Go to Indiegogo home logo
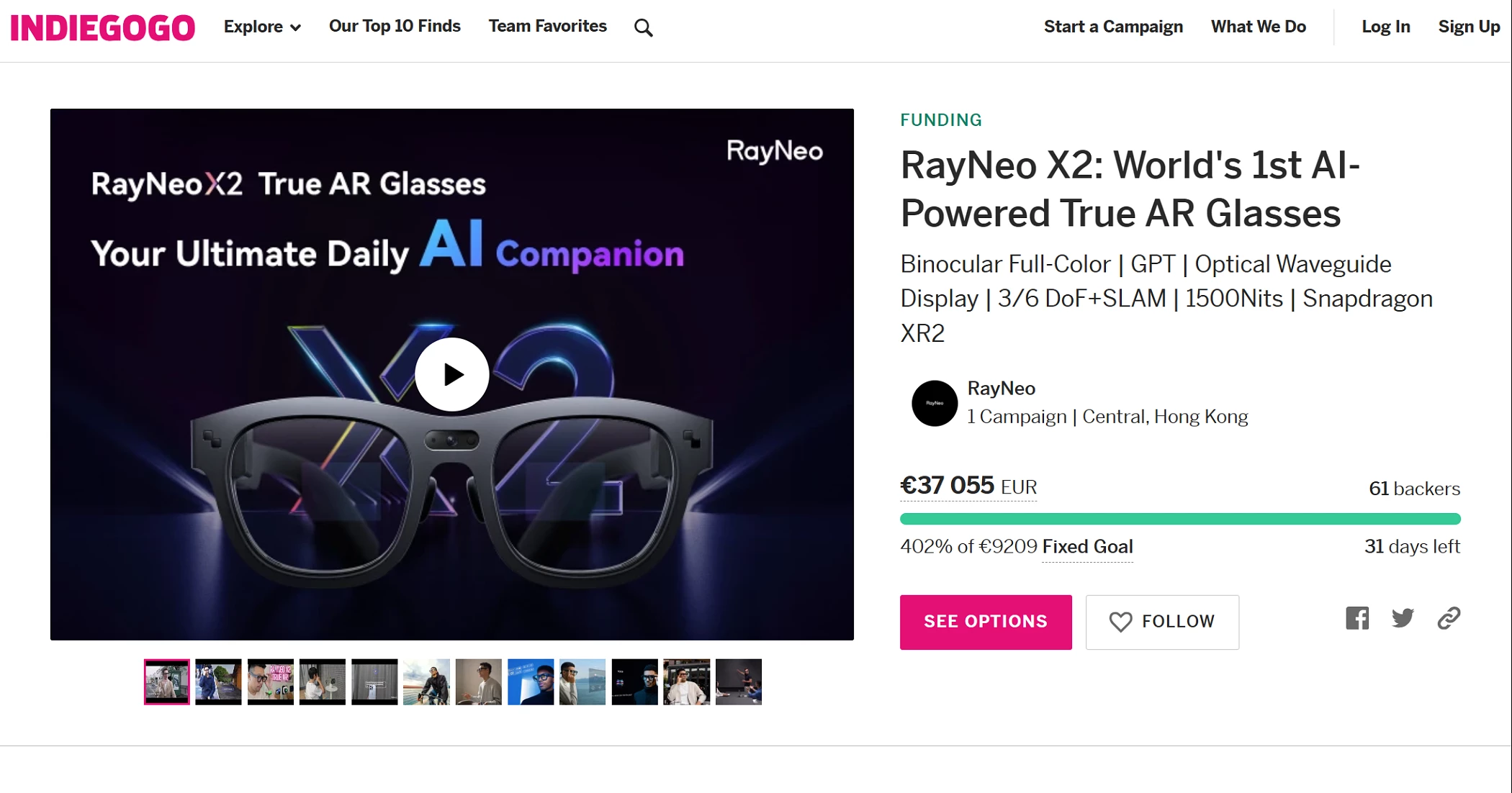 (102, 28)
